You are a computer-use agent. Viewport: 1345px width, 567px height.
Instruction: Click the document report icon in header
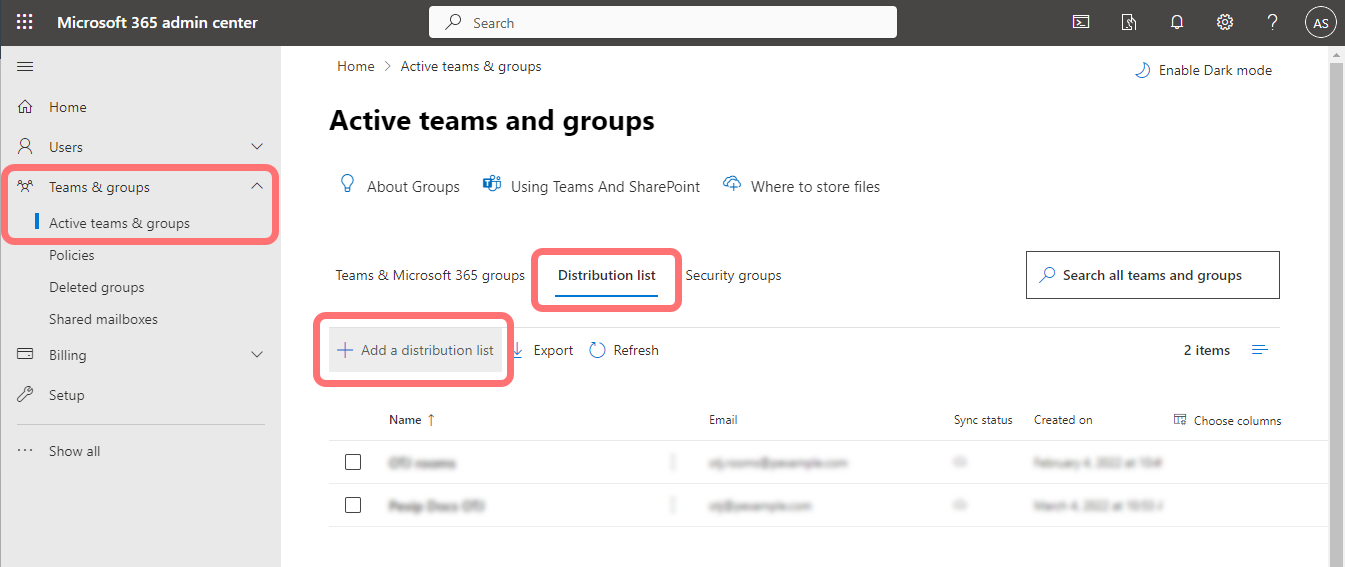coord(1129,22)
